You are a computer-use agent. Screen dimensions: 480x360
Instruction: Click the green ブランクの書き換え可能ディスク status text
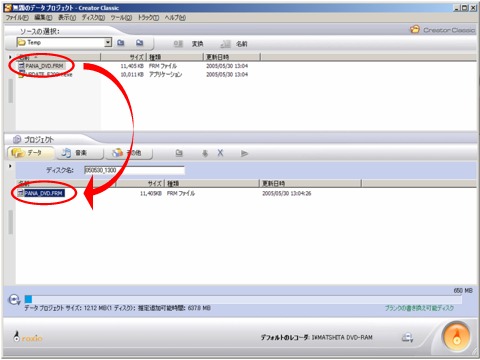(x=419, y=308)
